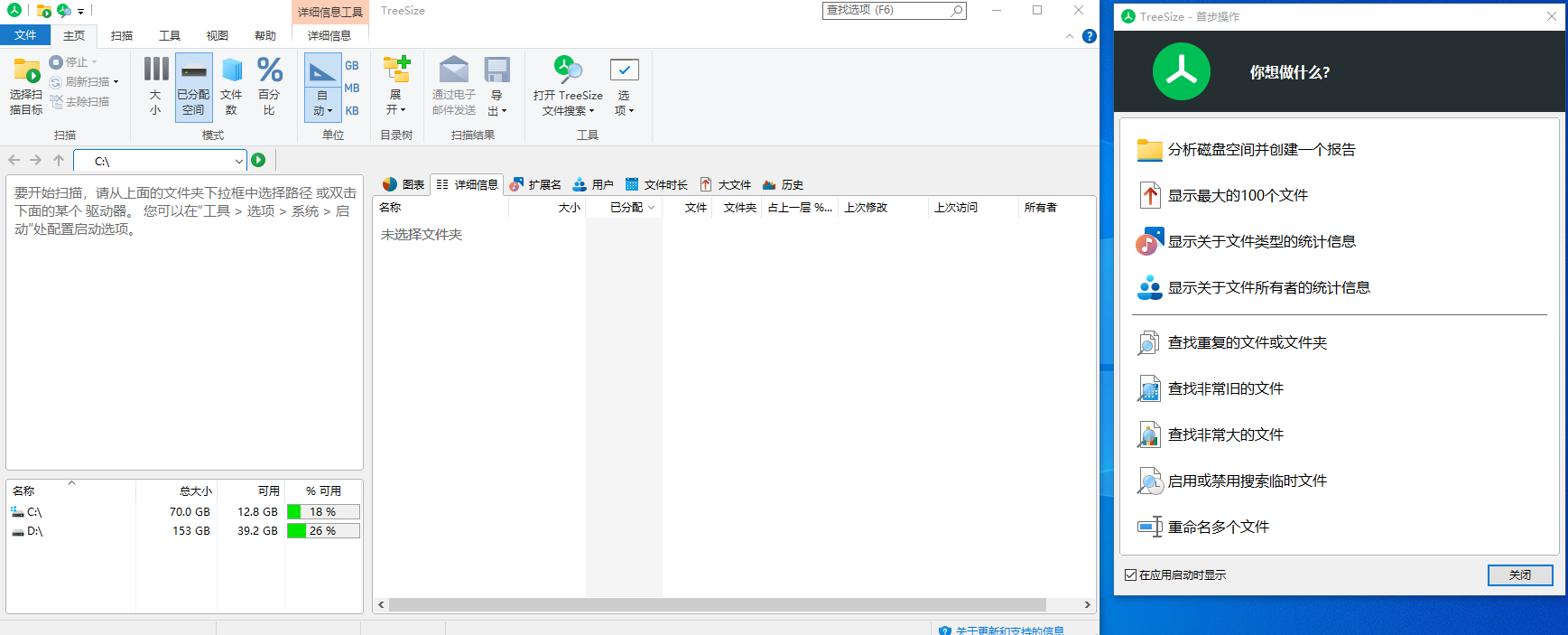
Task: Open dropdown arrow next to 刷新扫描
Action: (116, 82)
